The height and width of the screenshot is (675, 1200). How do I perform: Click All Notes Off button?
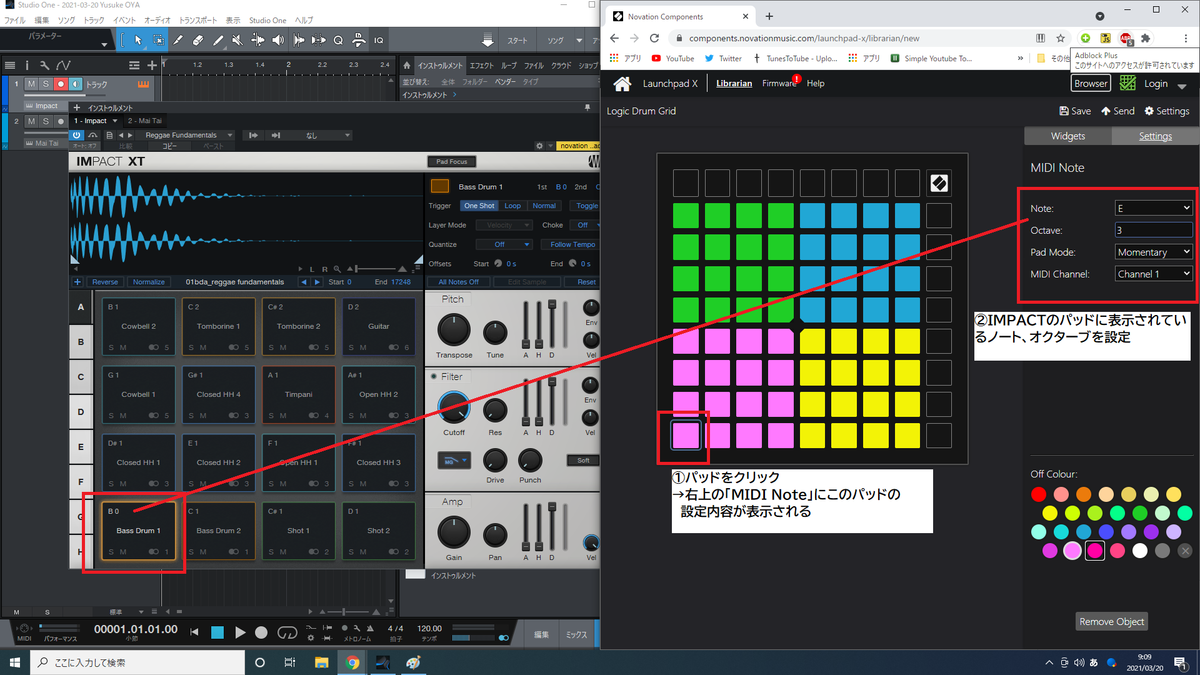point(459,282)
